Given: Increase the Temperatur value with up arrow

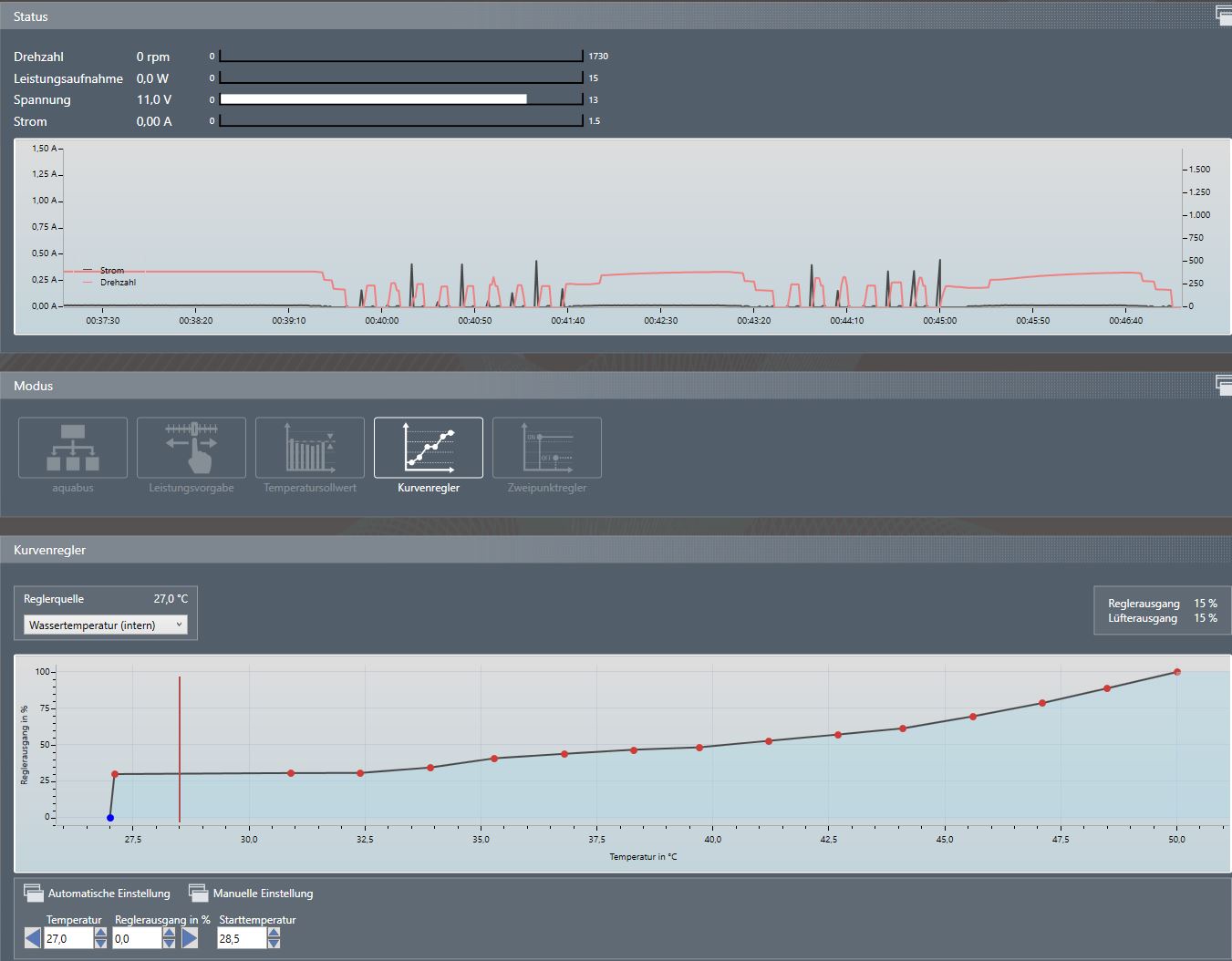Looking at the screenshot, I should [x=100, y=933].
